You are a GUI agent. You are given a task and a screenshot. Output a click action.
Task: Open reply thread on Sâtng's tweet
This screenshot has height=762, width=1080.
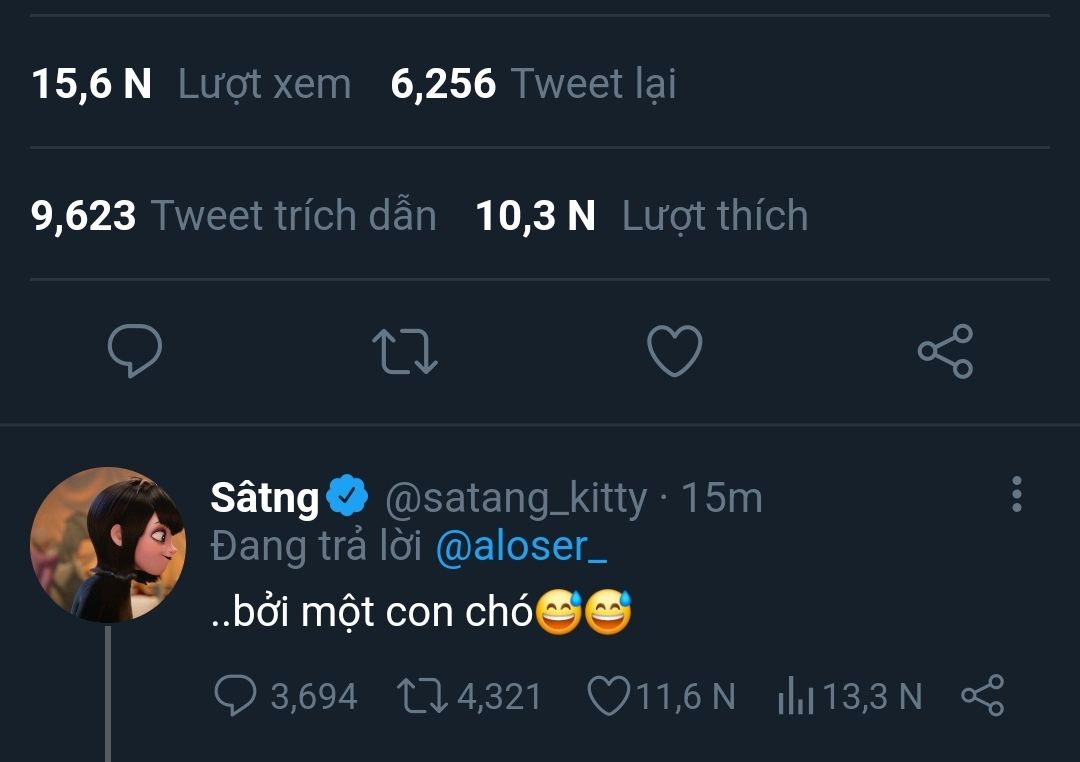coord(236,697)
